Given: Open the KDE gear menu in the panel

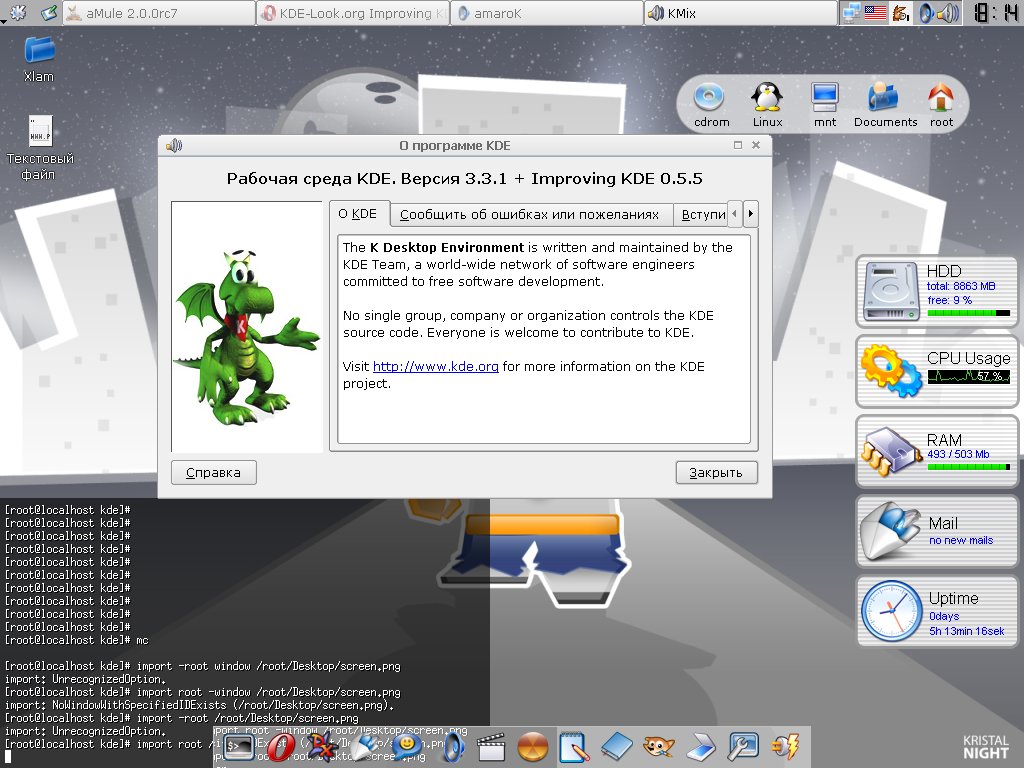Looking at the screenshot, I should click(18, 12).
